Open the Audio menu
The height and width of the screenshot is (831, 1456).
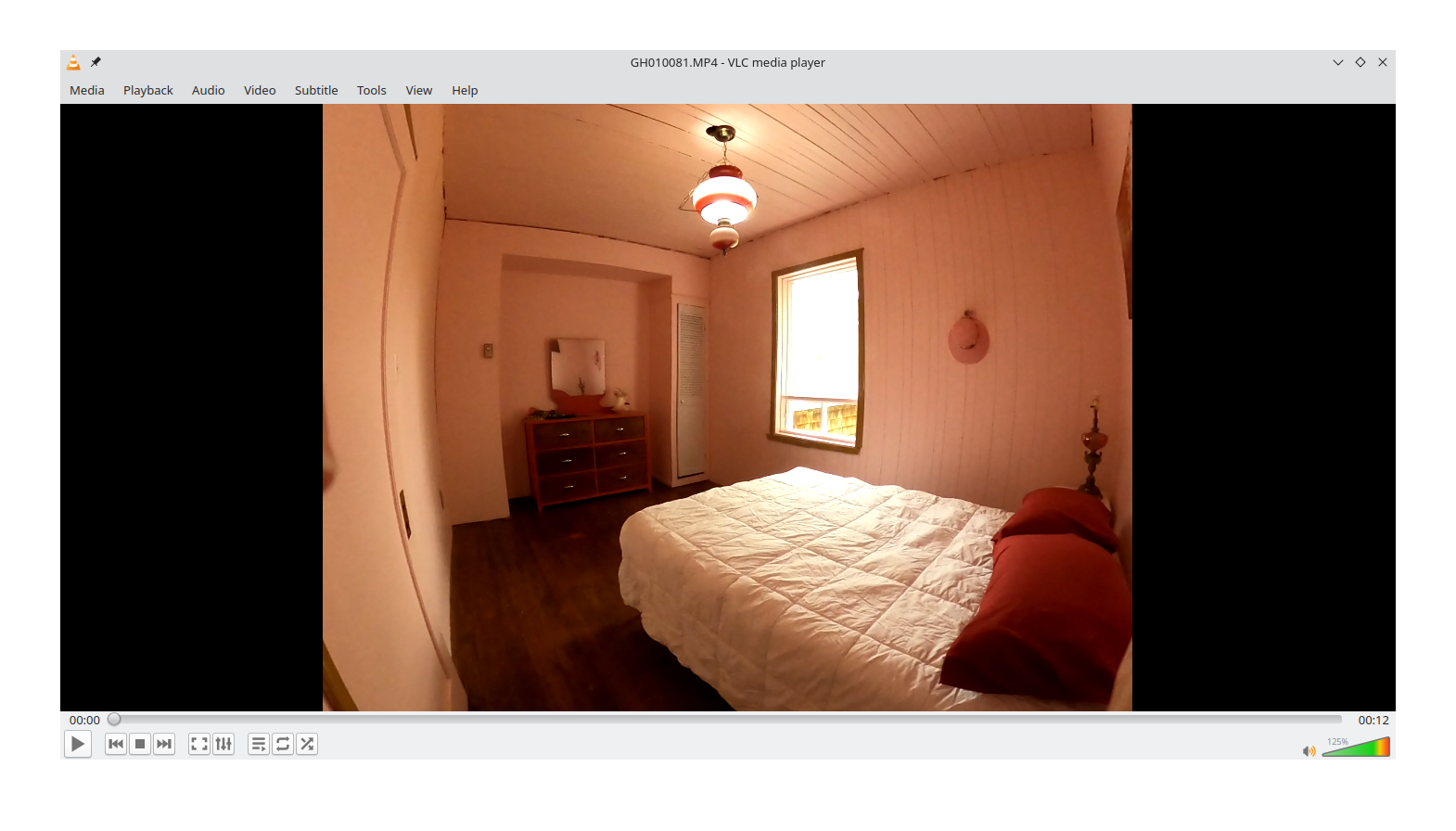click(x=209, y=90)
